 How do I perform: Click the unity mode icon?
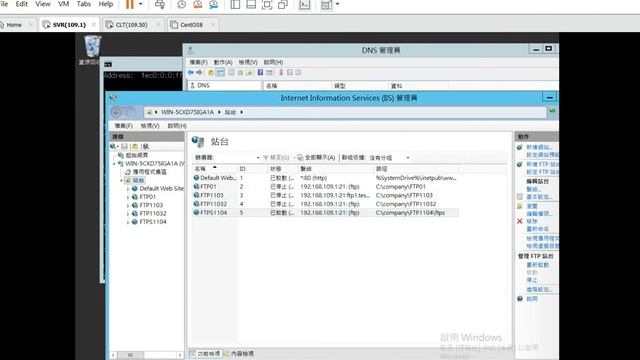[x=282, y=4]
